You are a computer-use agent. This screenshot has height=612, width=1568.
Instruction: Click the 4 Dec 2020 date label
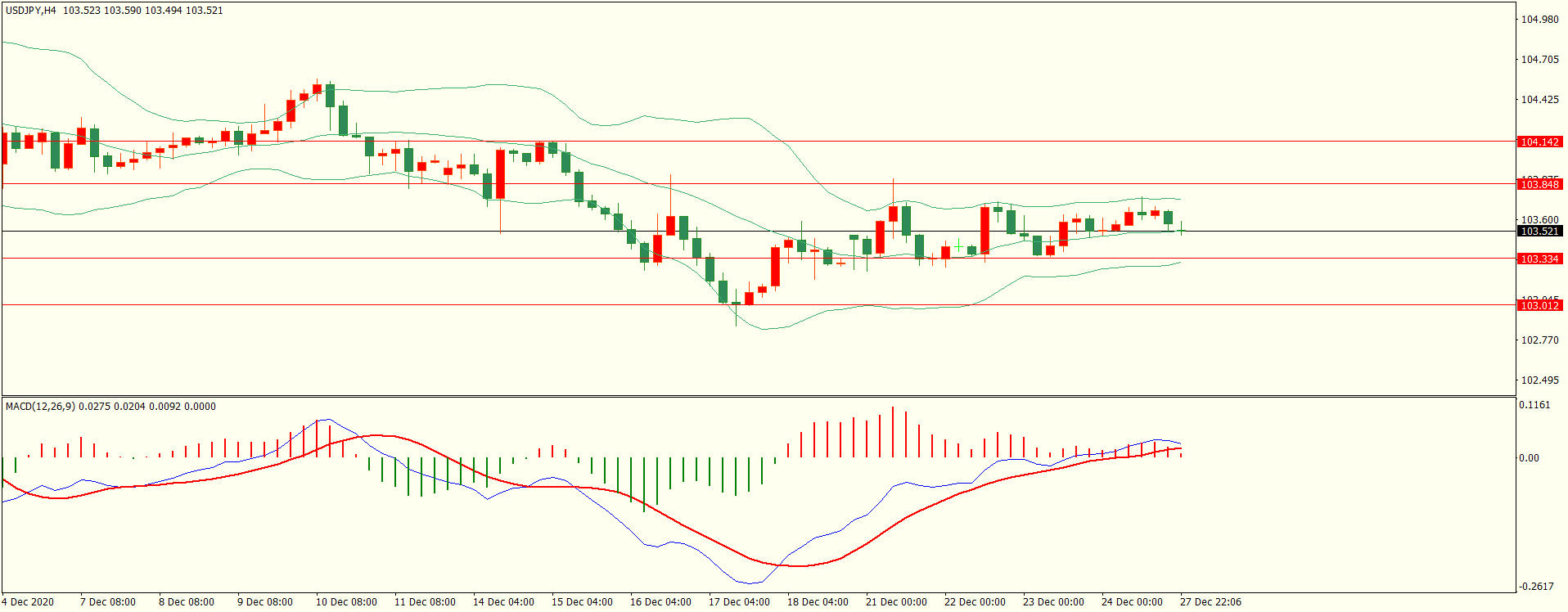pos(28,602)
